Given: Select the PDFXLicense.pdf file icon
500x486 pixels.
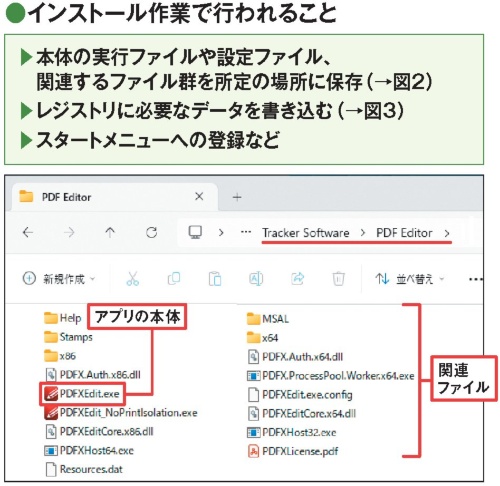Looking at the screenshot, I should tap(254, 451).
